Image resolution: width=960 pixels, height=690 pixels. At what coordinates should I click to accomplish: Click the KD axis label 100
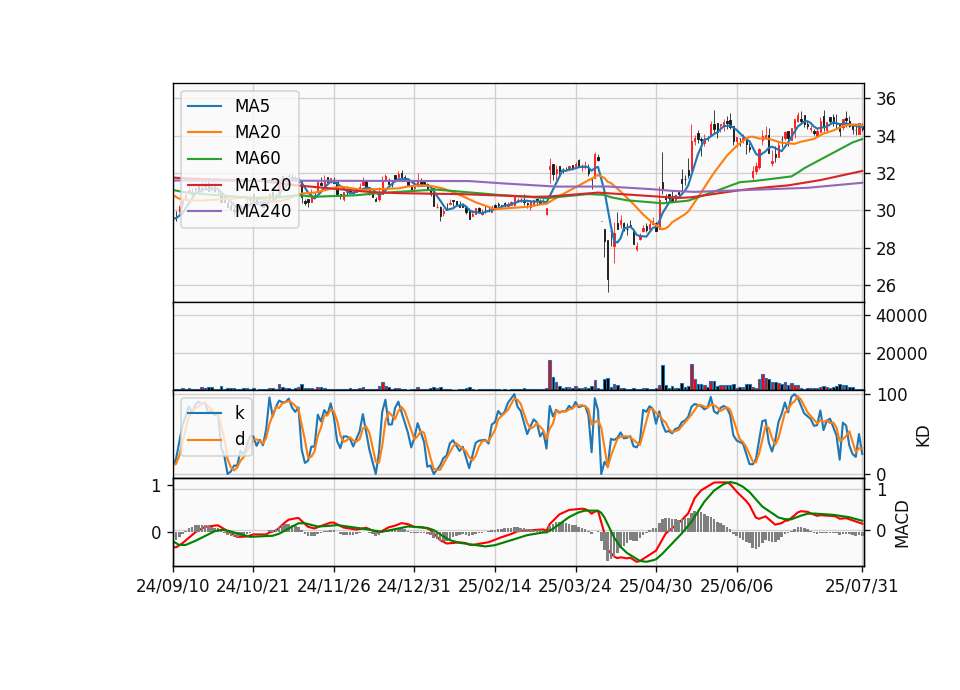click(x=891, y=395)
